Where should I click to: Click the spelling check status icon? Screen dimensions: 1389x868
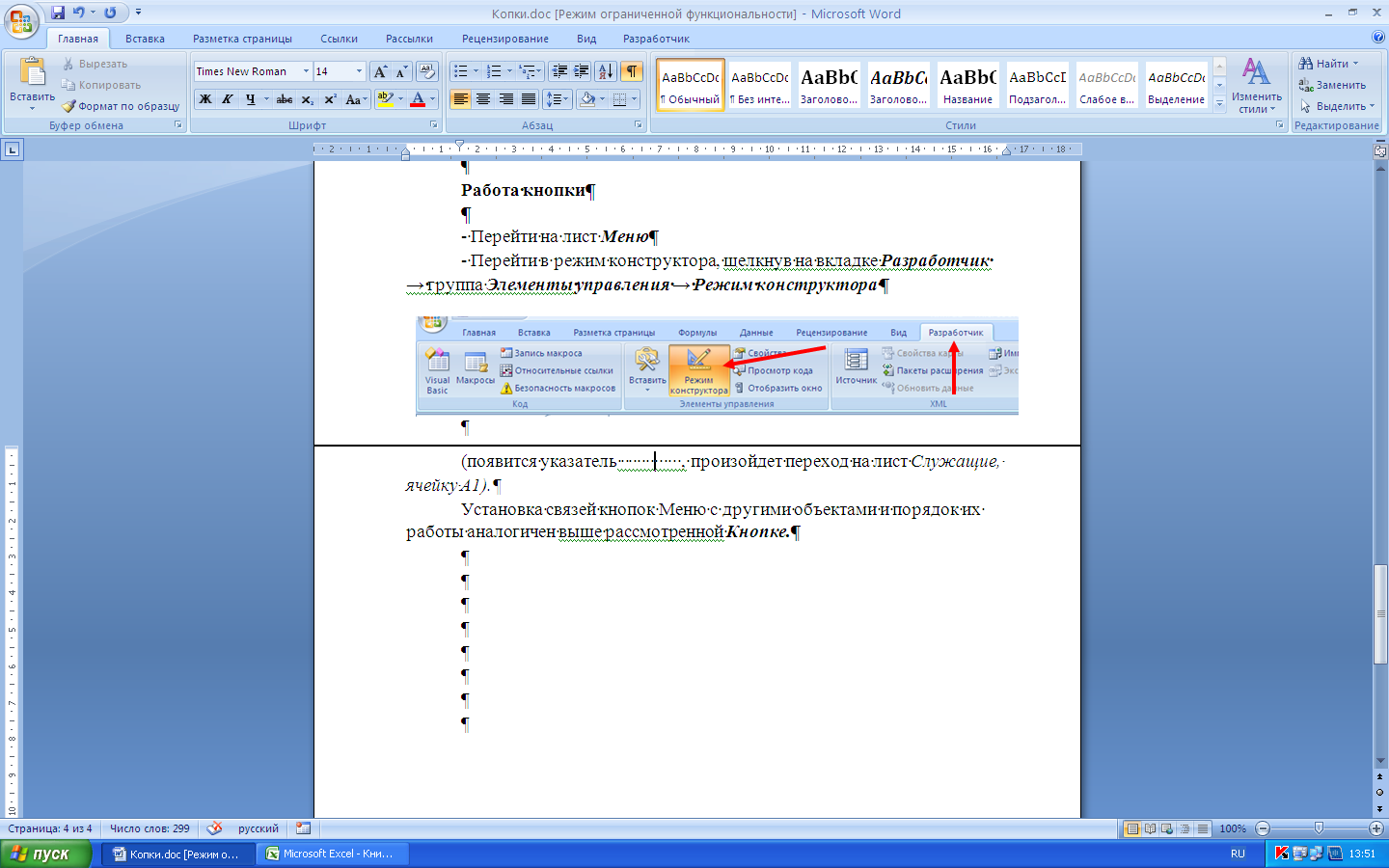coord(214,828)
